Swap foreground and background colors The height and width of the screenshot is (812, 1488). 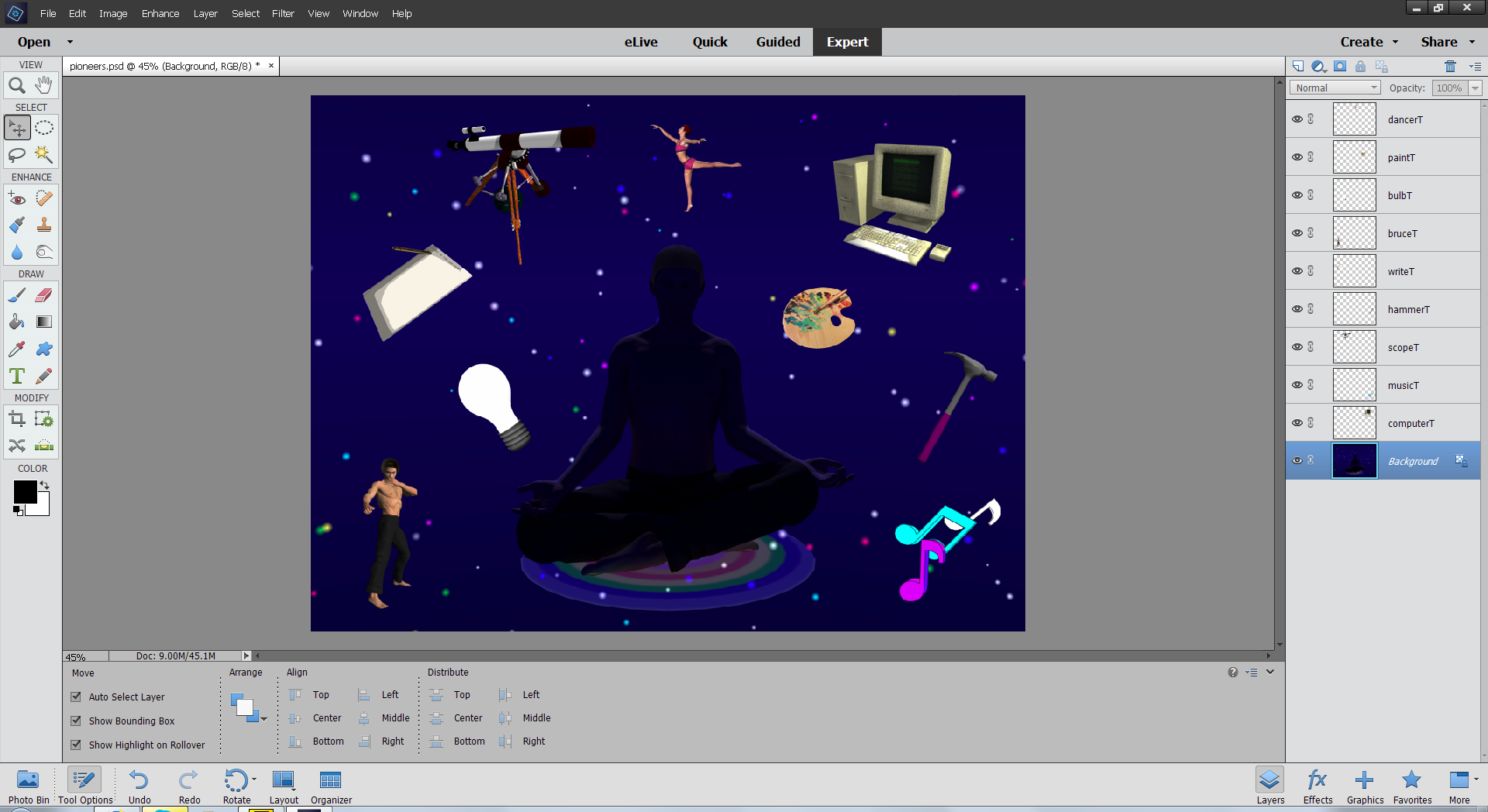tap(45, 485)
